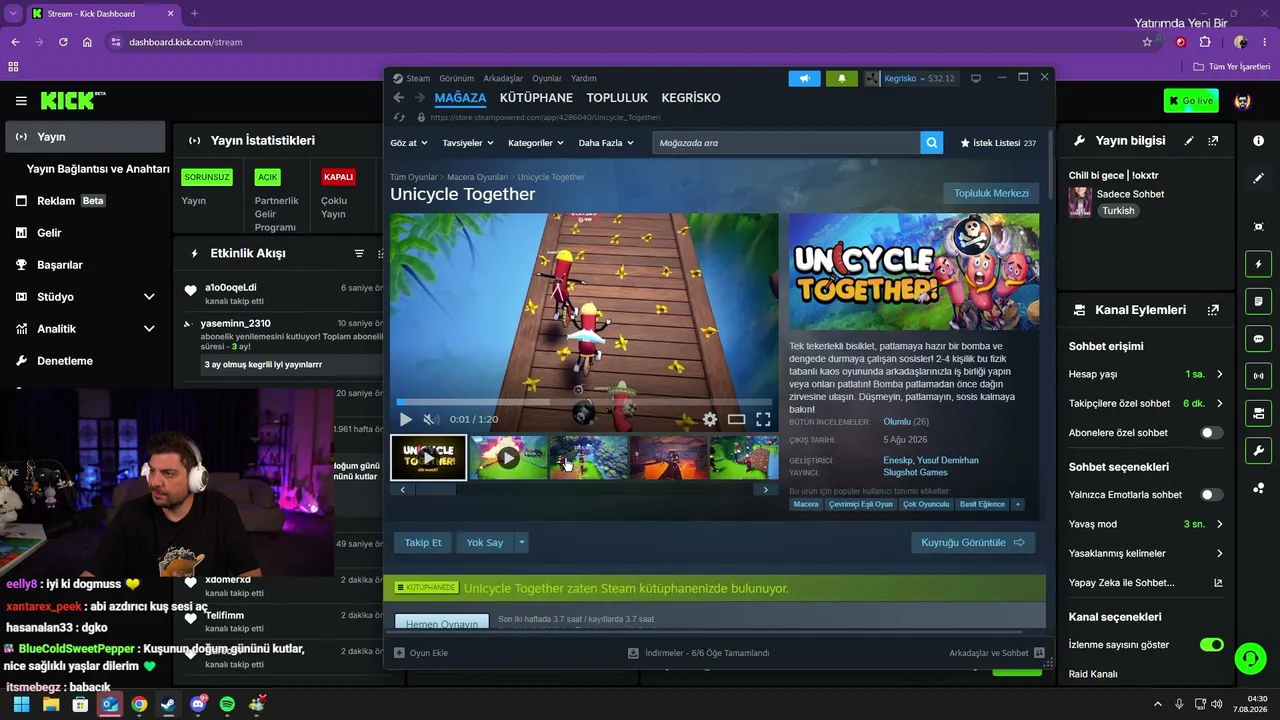
Task: Open the Yok Say dropdown arrow
Action: pos(521,543)
